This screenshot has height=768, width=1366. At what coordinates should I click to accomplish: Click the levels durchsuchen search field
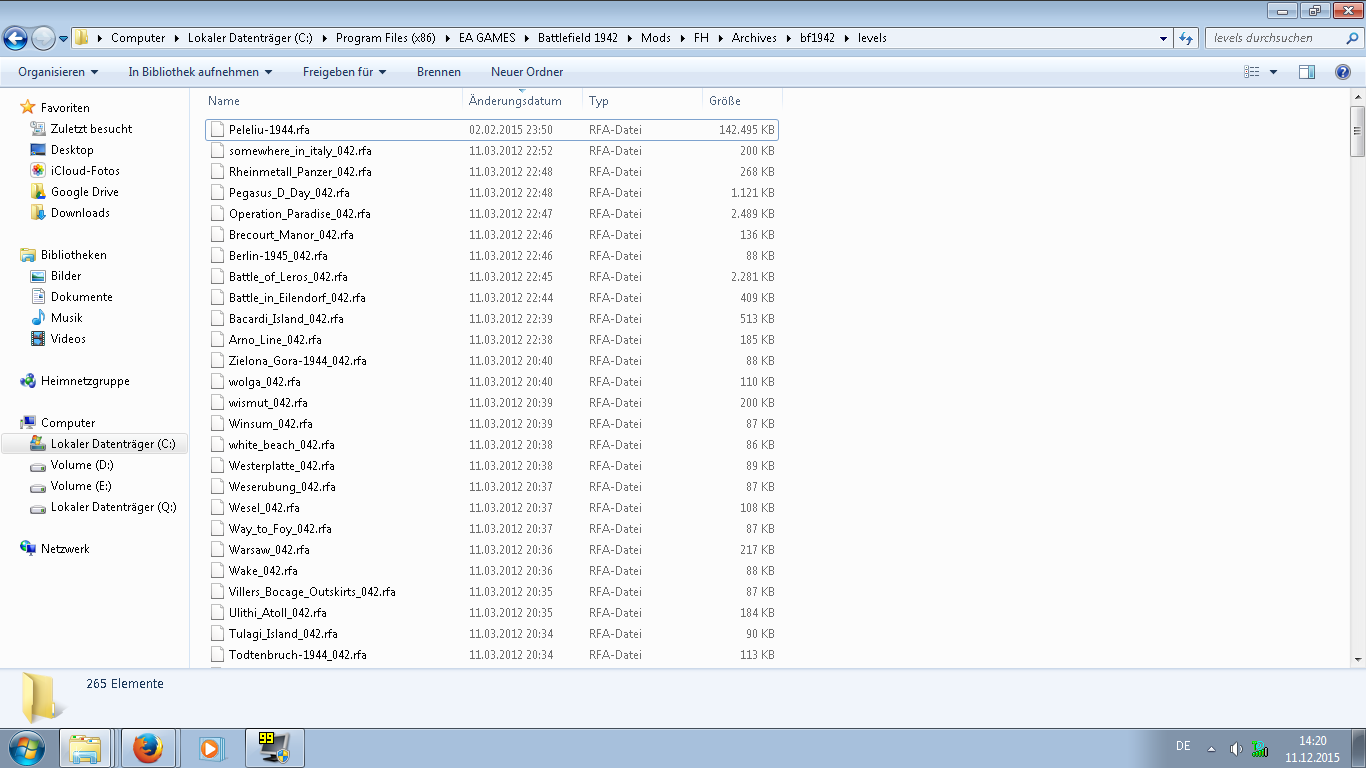tap(1270, 38)
